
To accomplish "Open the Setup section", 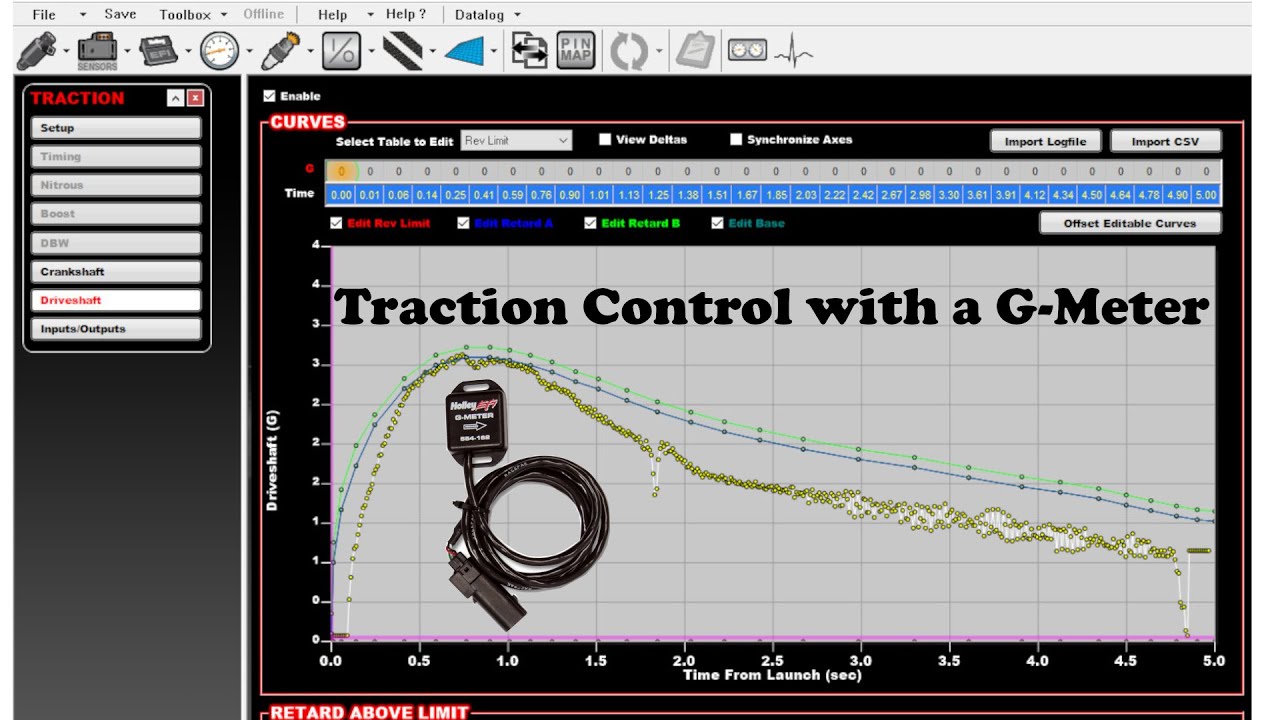I will (x=116, y=128).
